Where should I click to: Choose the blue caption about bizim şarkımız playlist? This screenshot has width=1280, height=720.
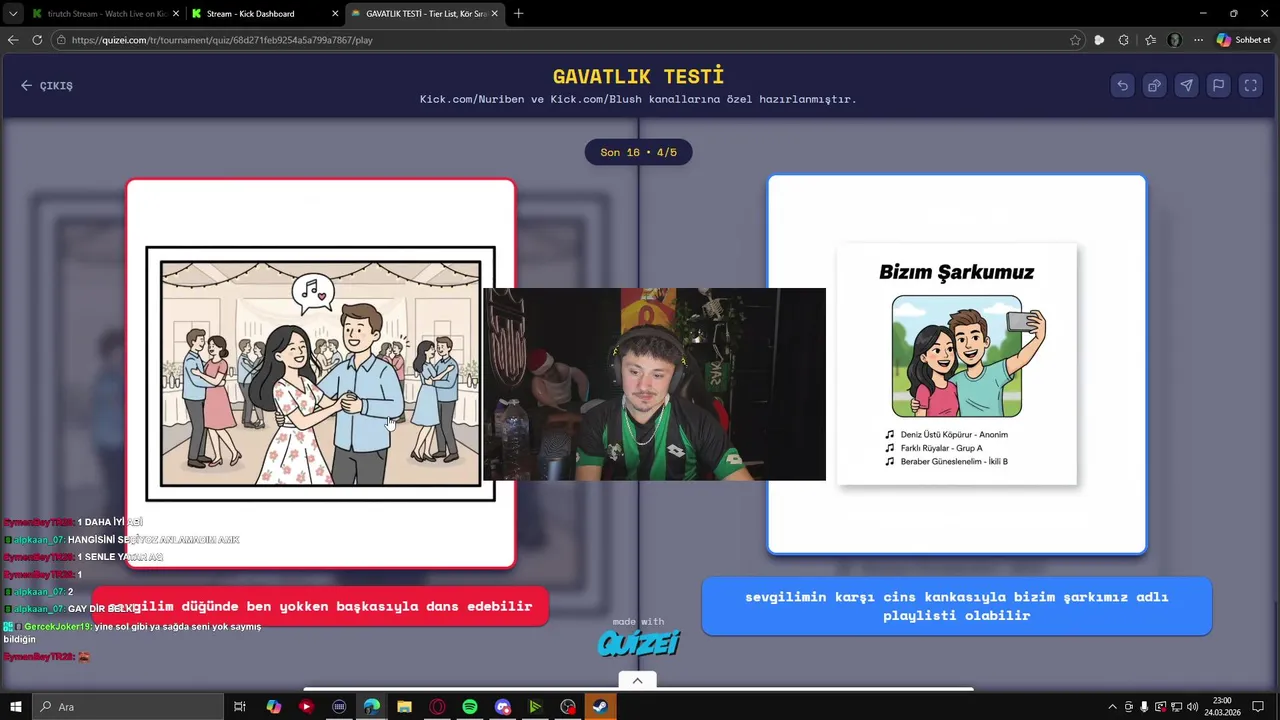coord(957,606)
